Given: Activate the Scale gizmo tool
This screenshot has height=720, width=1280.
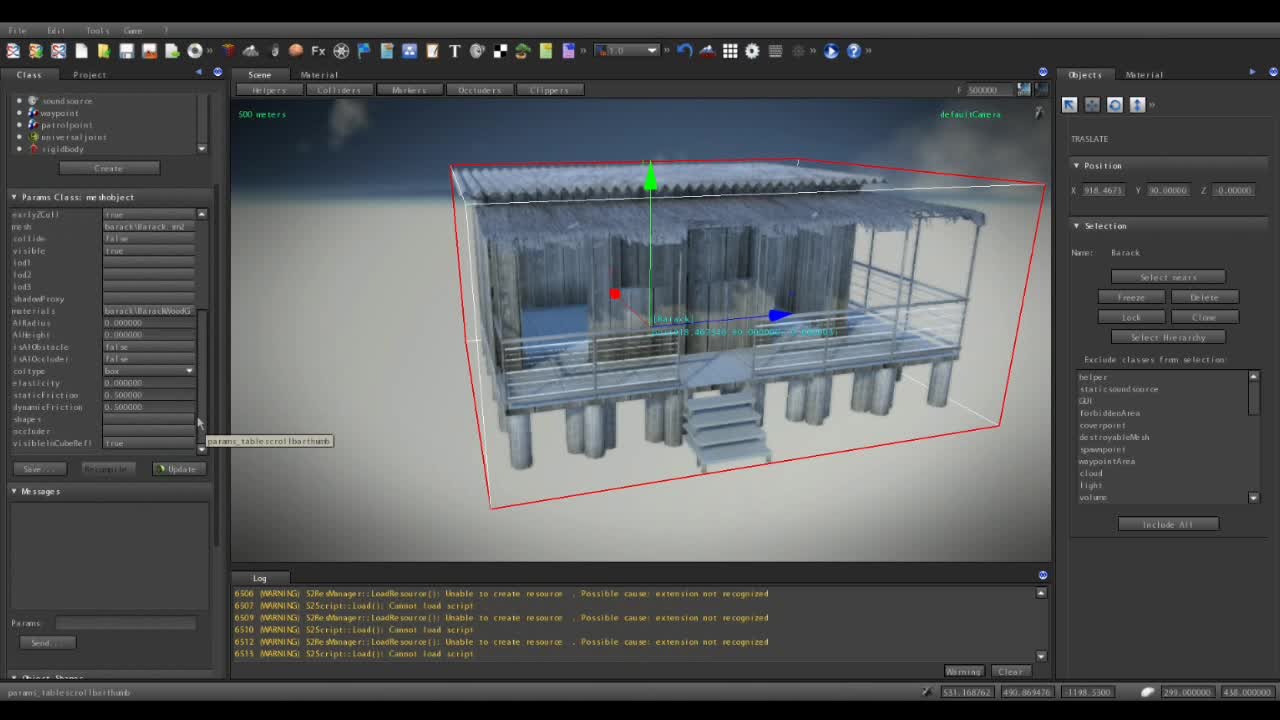Looking at the screenshot, I should tap(1137, 104).
